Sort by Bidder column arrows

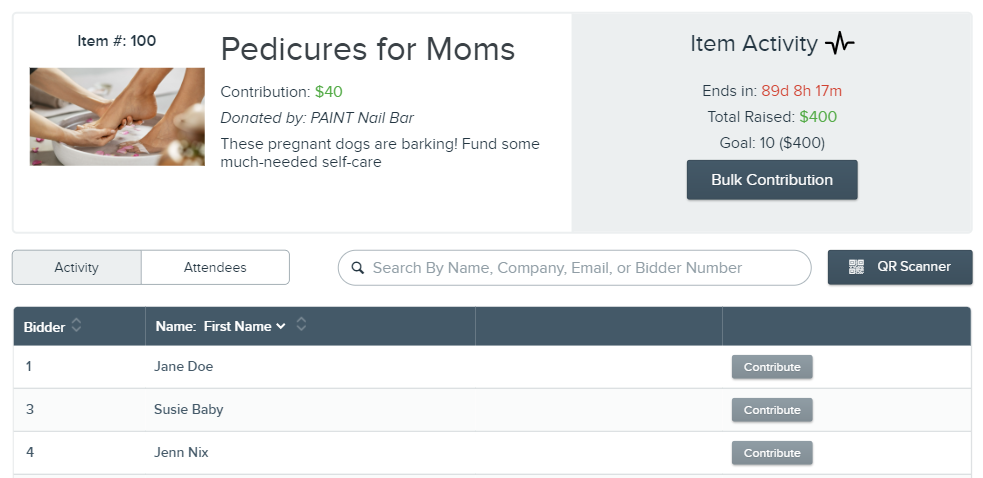pyautogui.click(x=76, y=325)
